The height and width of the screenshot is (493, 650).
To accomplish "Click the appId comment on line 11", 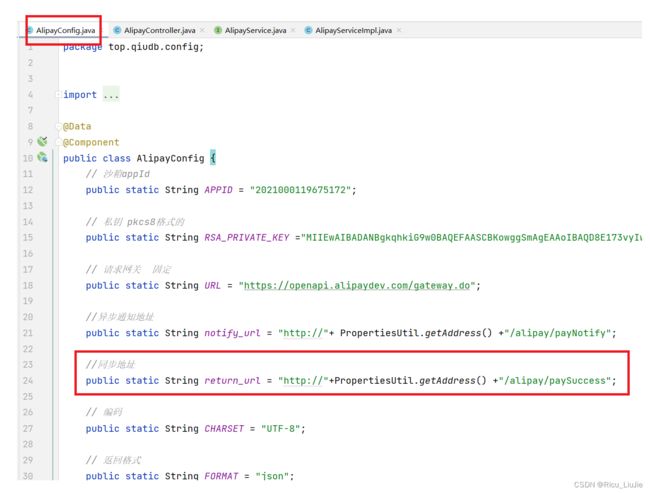I will click(x=118, y=174).
